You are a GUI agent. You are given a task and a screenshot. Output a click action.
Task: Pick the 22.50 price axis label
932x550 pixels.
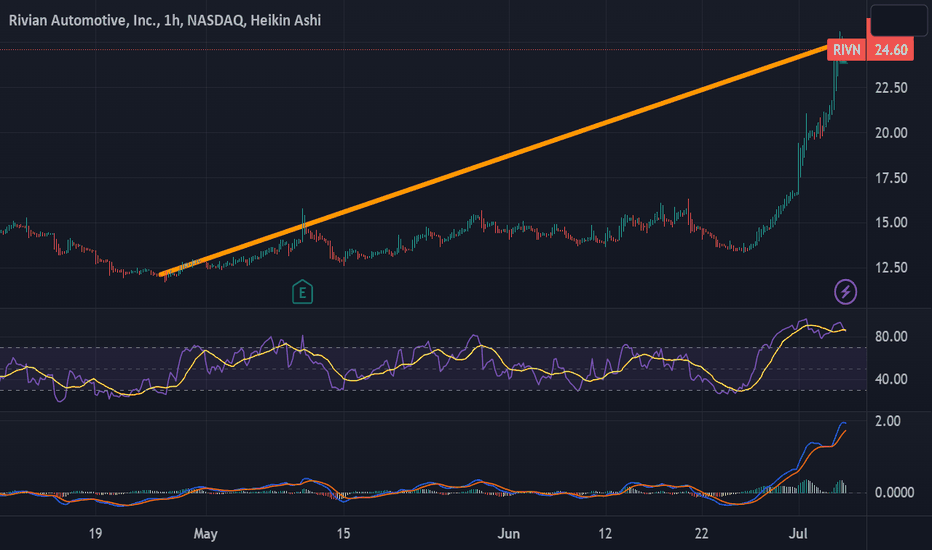891,88
